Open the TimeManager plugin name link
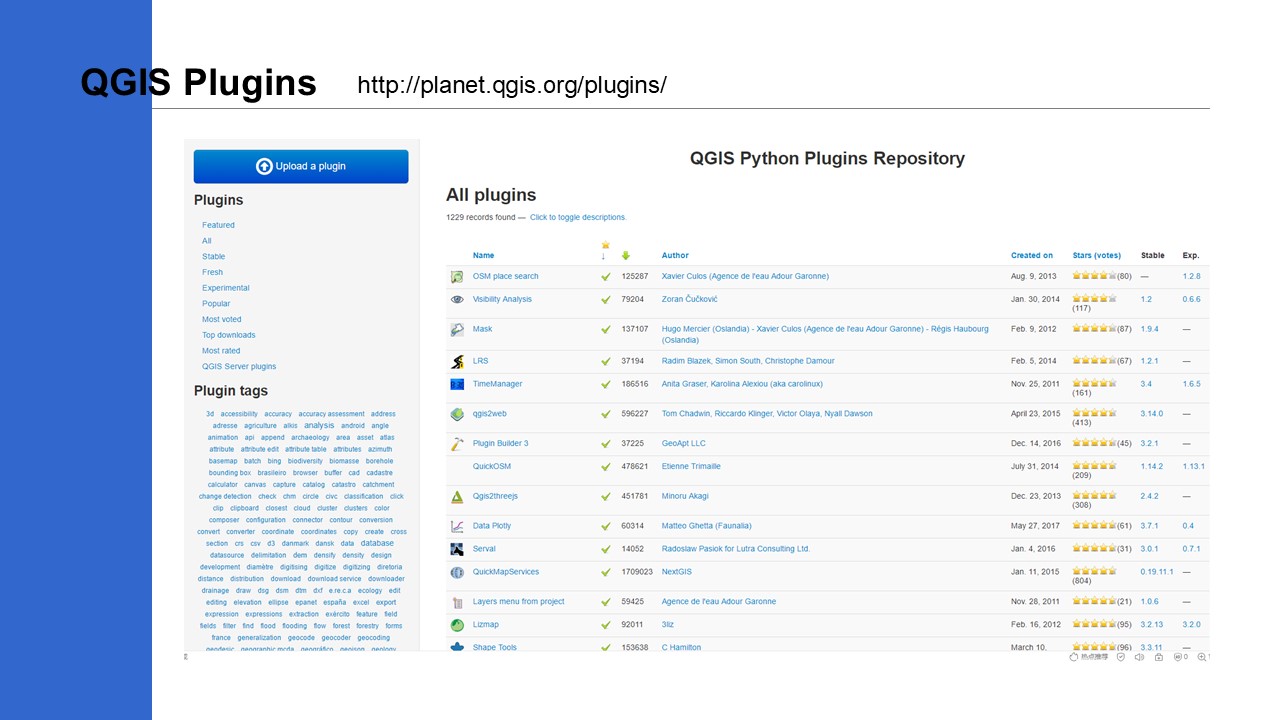The height and width of the screenshot is (720, 1280). [497, 384]
